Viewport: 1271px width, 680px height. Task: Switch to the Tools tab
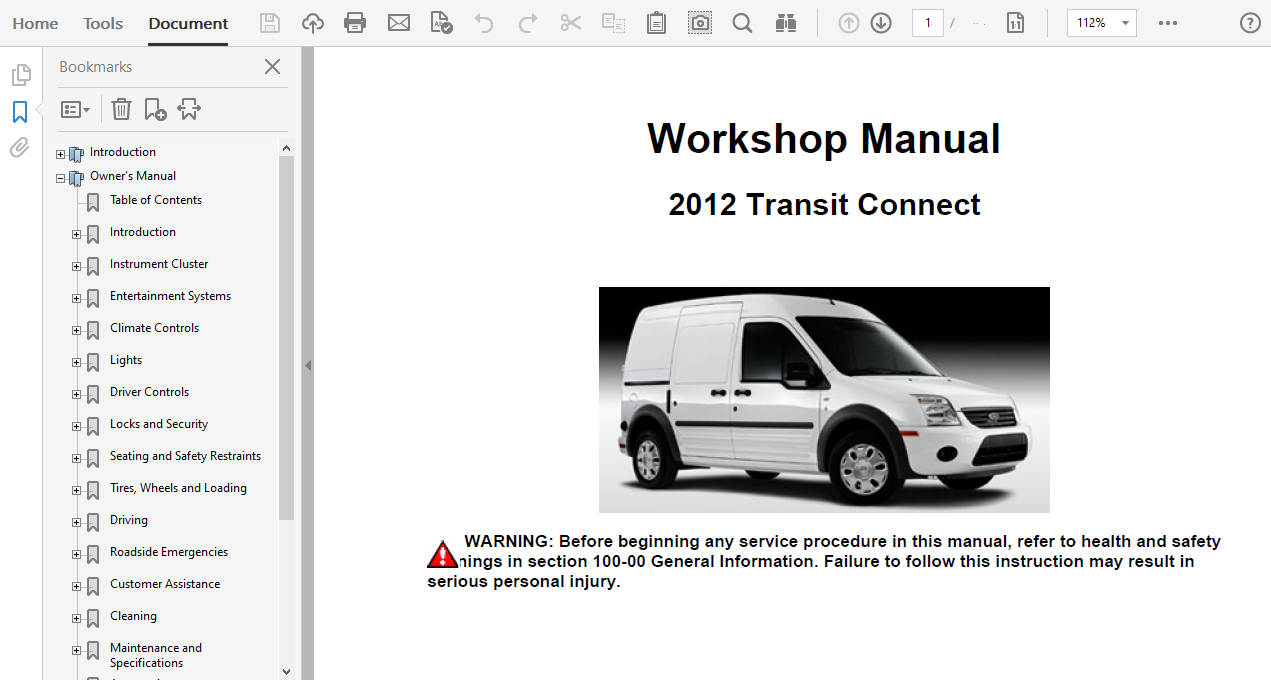pyautogui.click(x=103, y=23)
